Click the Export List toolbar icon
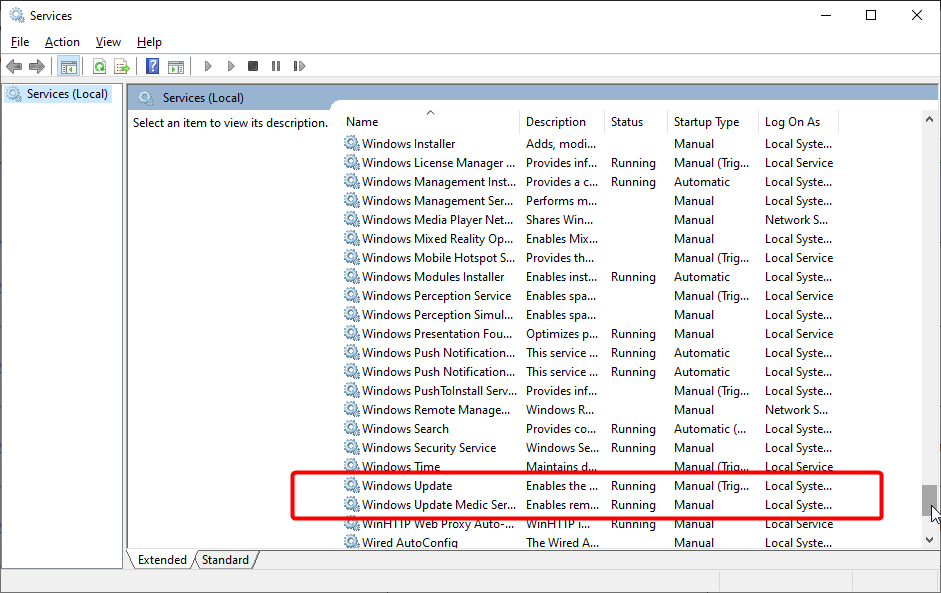The height and width of the screenshot is (593, 941). pos(122,66)
